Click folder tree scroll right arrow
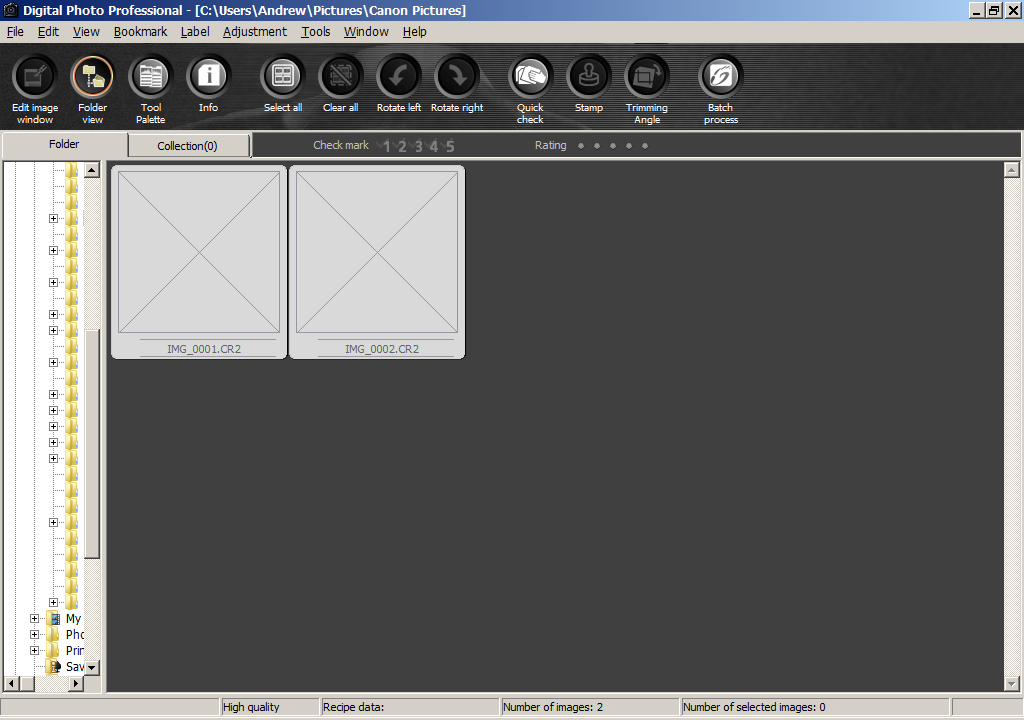This screenshot has width=1024, height=720. (76, 683)
